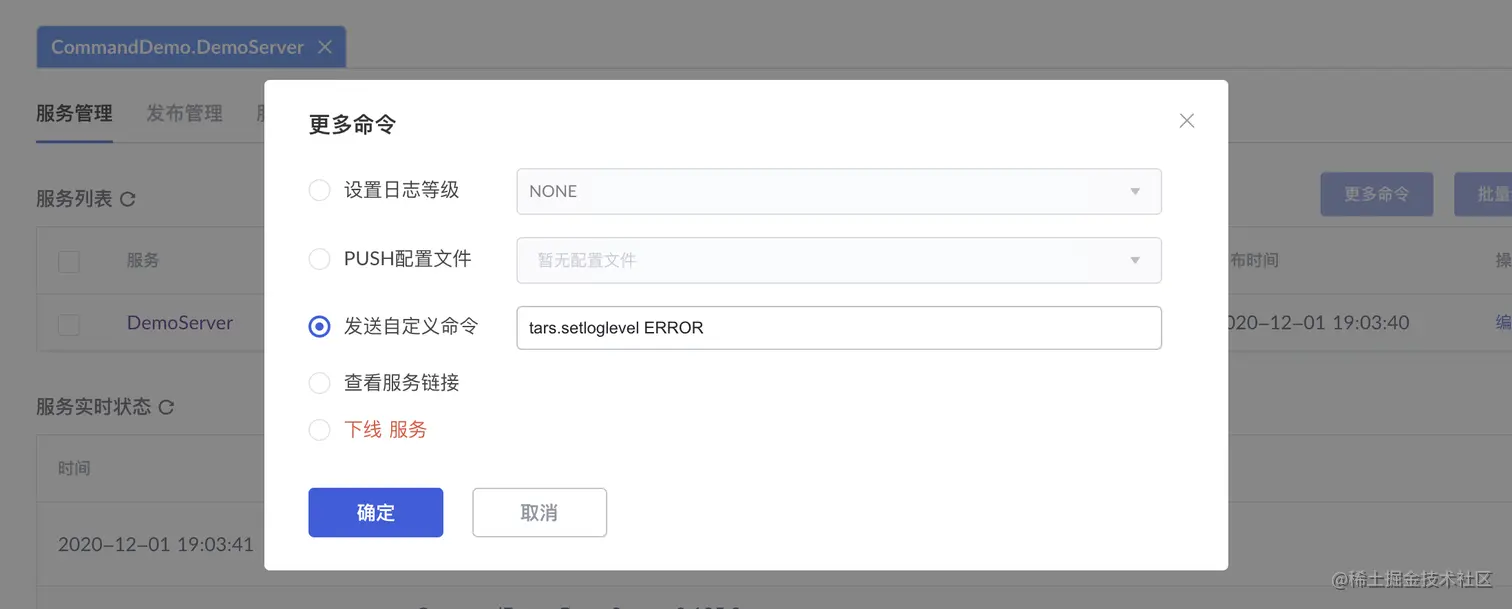Open the 暂无配置文件 dropdown

coord(839,260)
